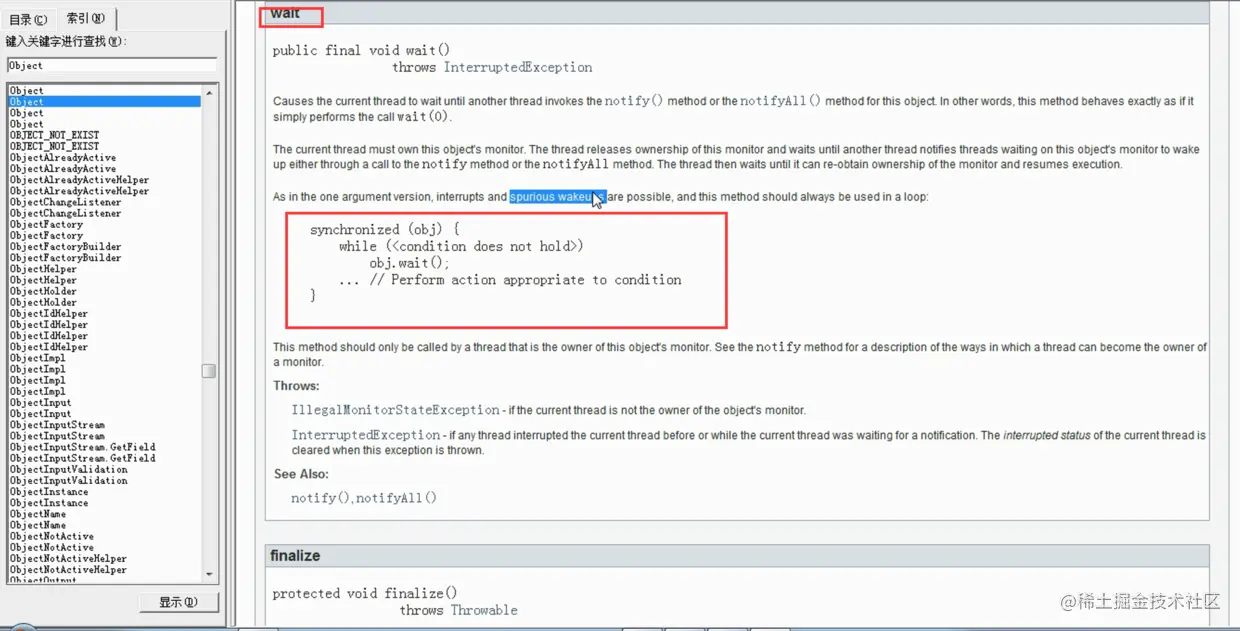The width and height of the screenshot is (1240, 631).
Task: Select the 索引(N) tab
Action: (86, 18)
